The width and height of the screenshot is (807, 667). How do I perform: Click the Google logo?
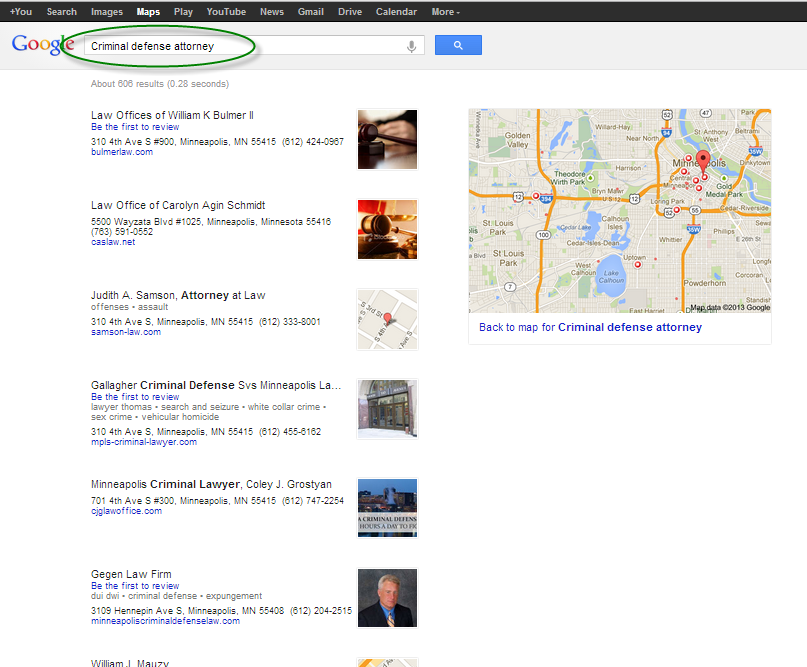pos(43,45)
